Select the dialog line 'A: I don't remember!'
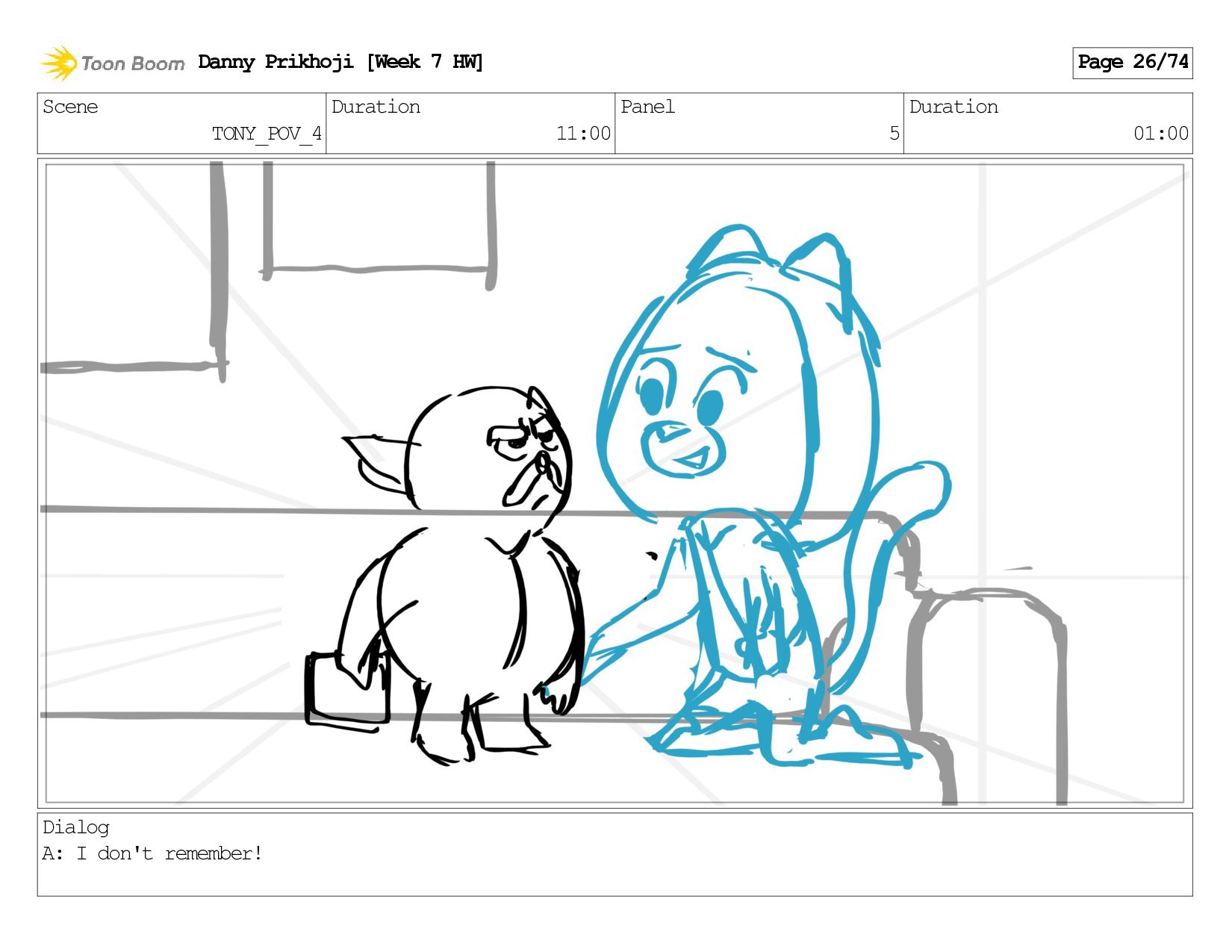1232x952 pixels. [152, 853]
